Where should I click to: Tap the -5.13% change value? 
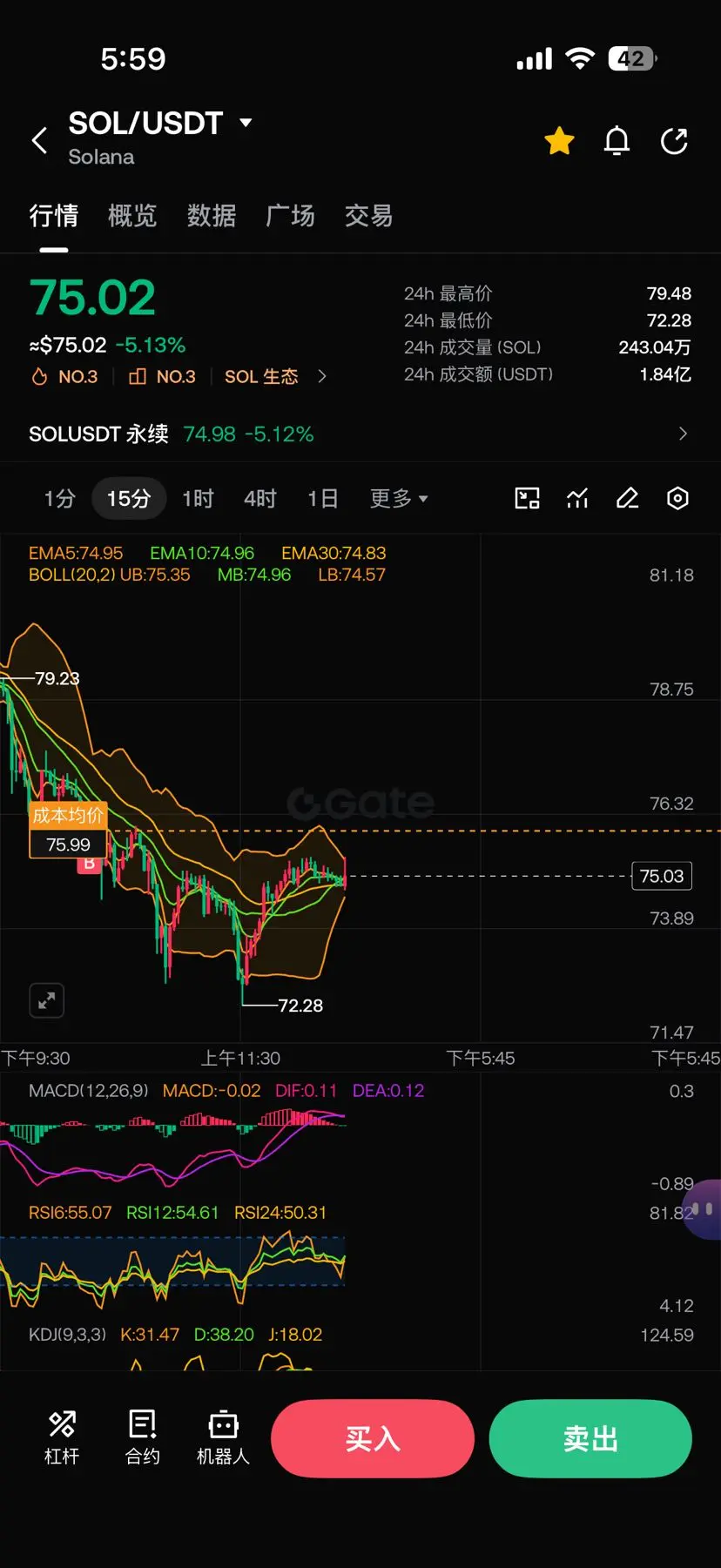pos(151,345)
